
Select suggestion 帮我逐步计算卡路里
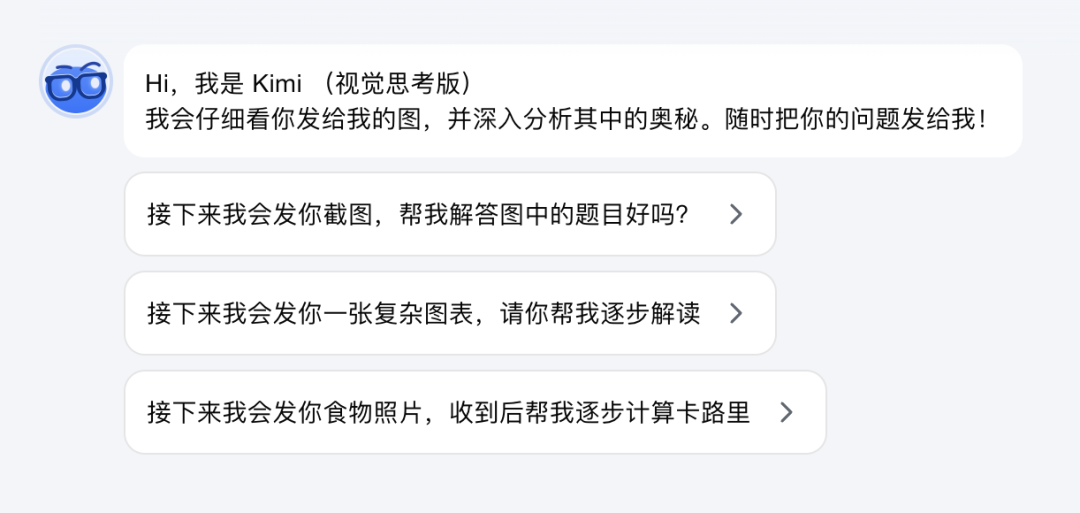coord(475,412)
